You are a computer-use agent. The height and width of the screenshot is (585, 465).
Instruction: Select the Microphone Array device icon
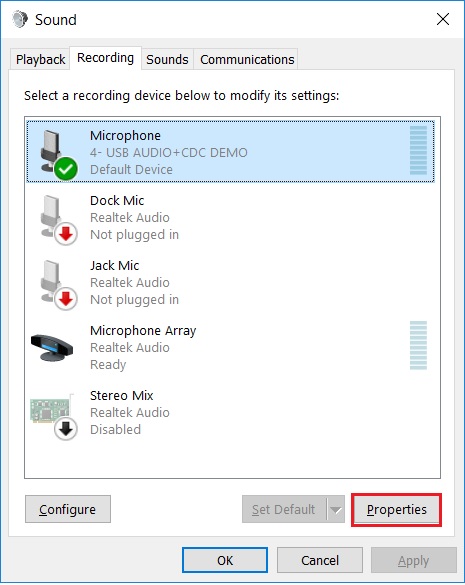[52, 348]
